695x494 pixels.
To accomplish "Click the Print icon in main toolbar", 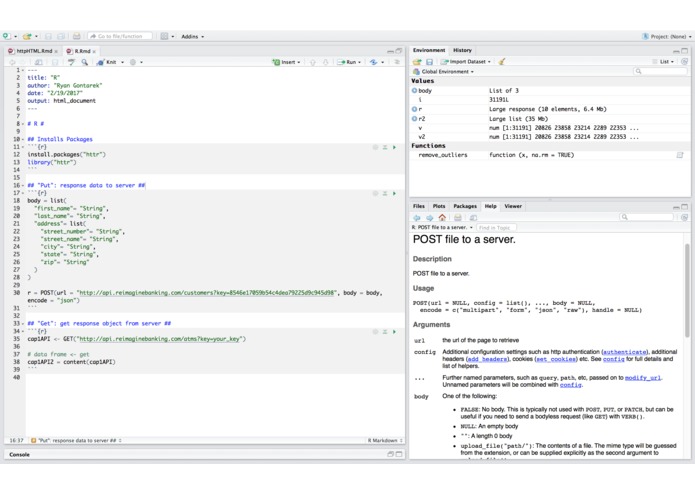I will pyautogui.click(x=77, y=36).
